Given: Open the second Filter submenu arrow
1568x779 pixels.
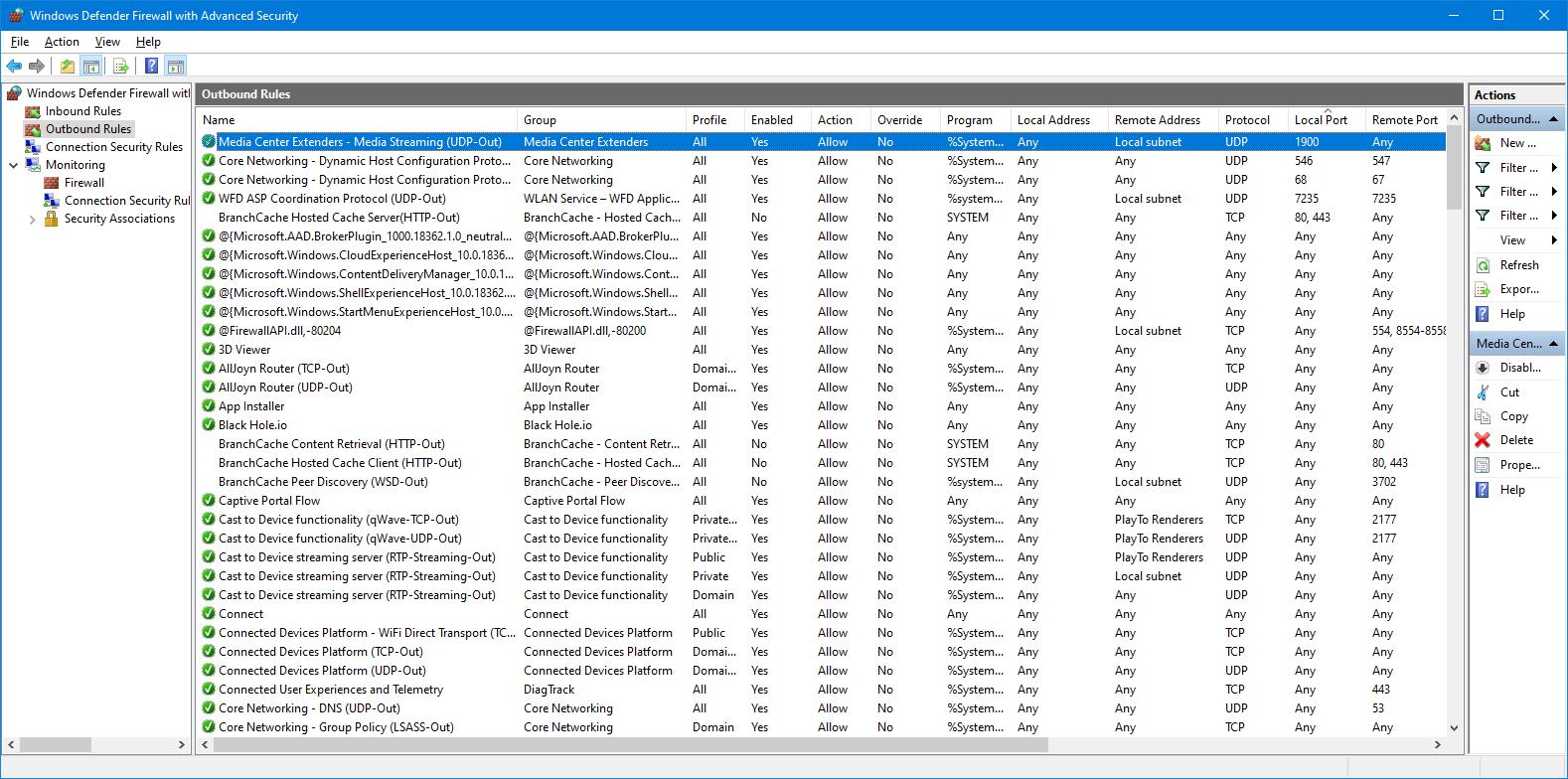Looking at the screenshot, I should pyautogui.click(x=1554, y=192).
